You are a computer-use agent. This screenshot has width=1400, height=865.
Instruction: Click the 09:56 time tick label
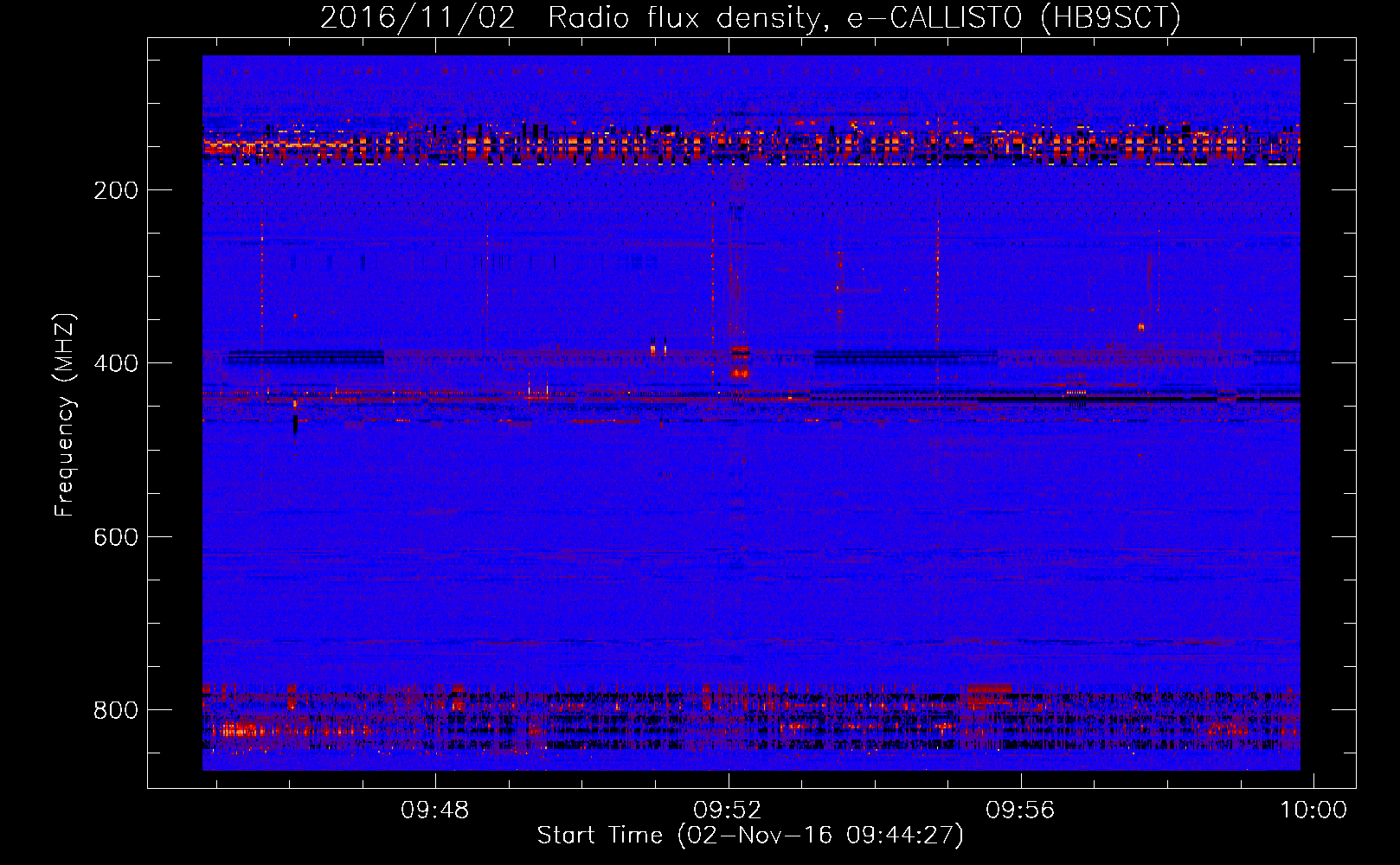pyautogui.click(x=1021, y=811)
